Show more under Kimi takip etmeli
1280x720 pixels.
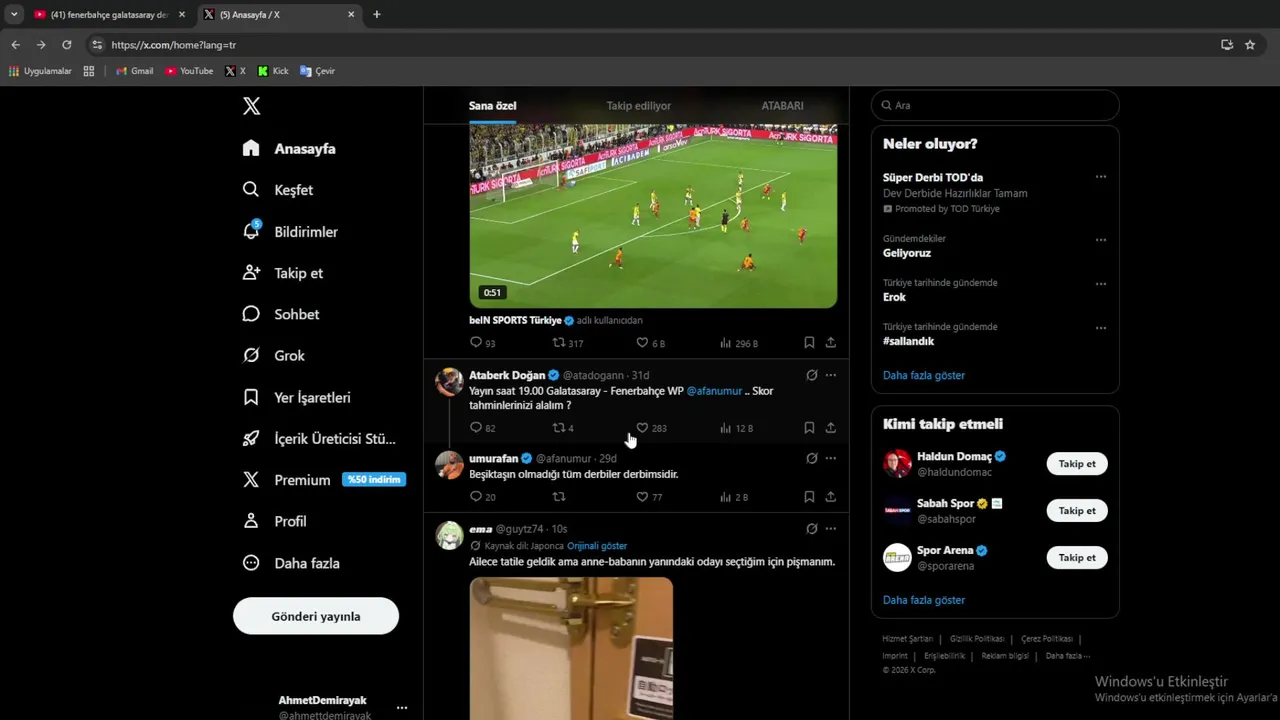coord(924,600)
